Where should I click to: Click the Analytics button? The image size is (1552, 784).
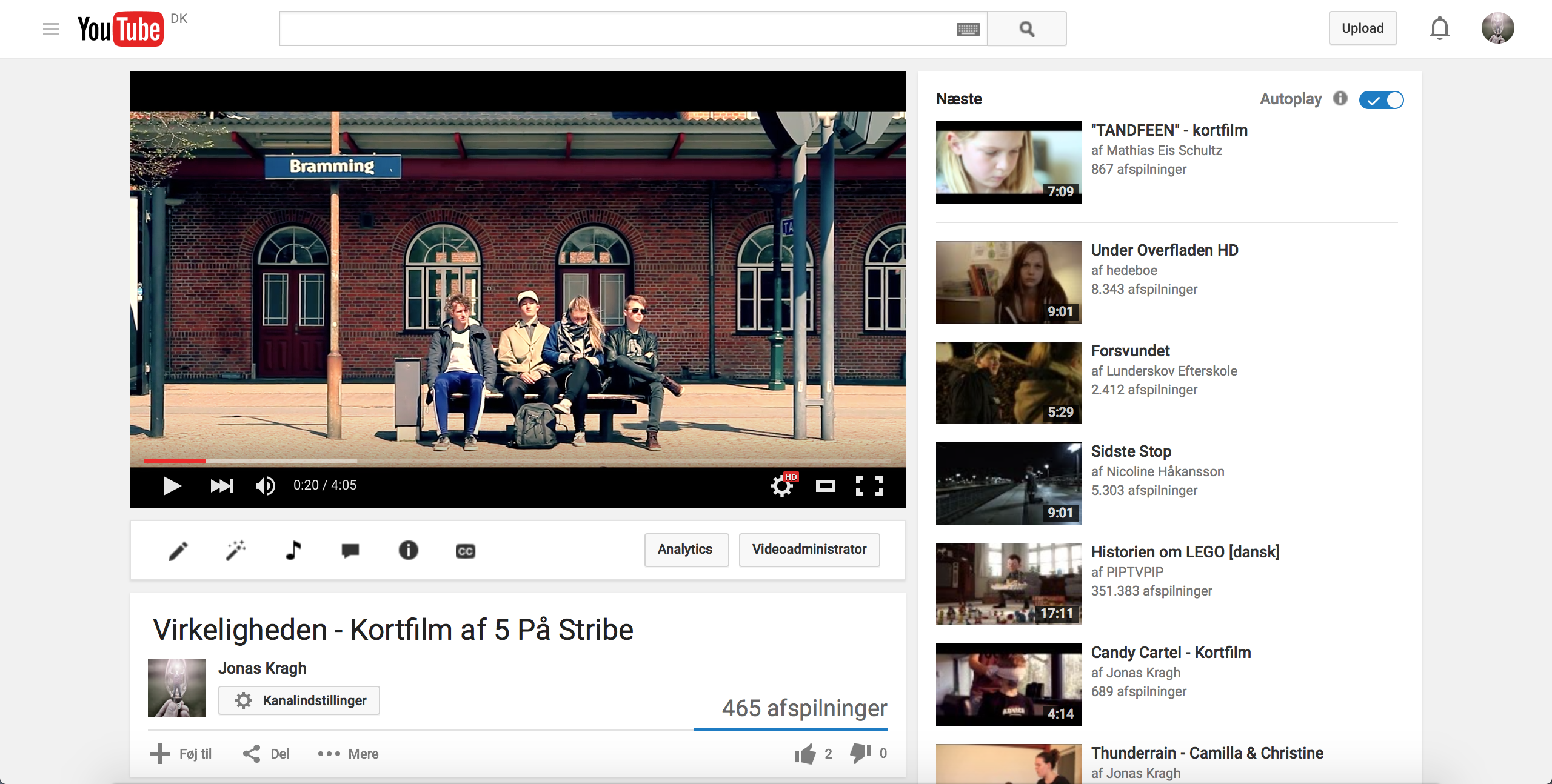[686, 550]
